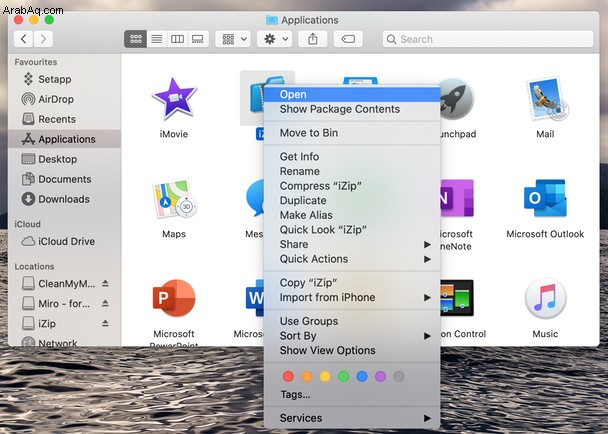Apply the gray tag color
Screen dimensions: 608x434
point(399,376)
